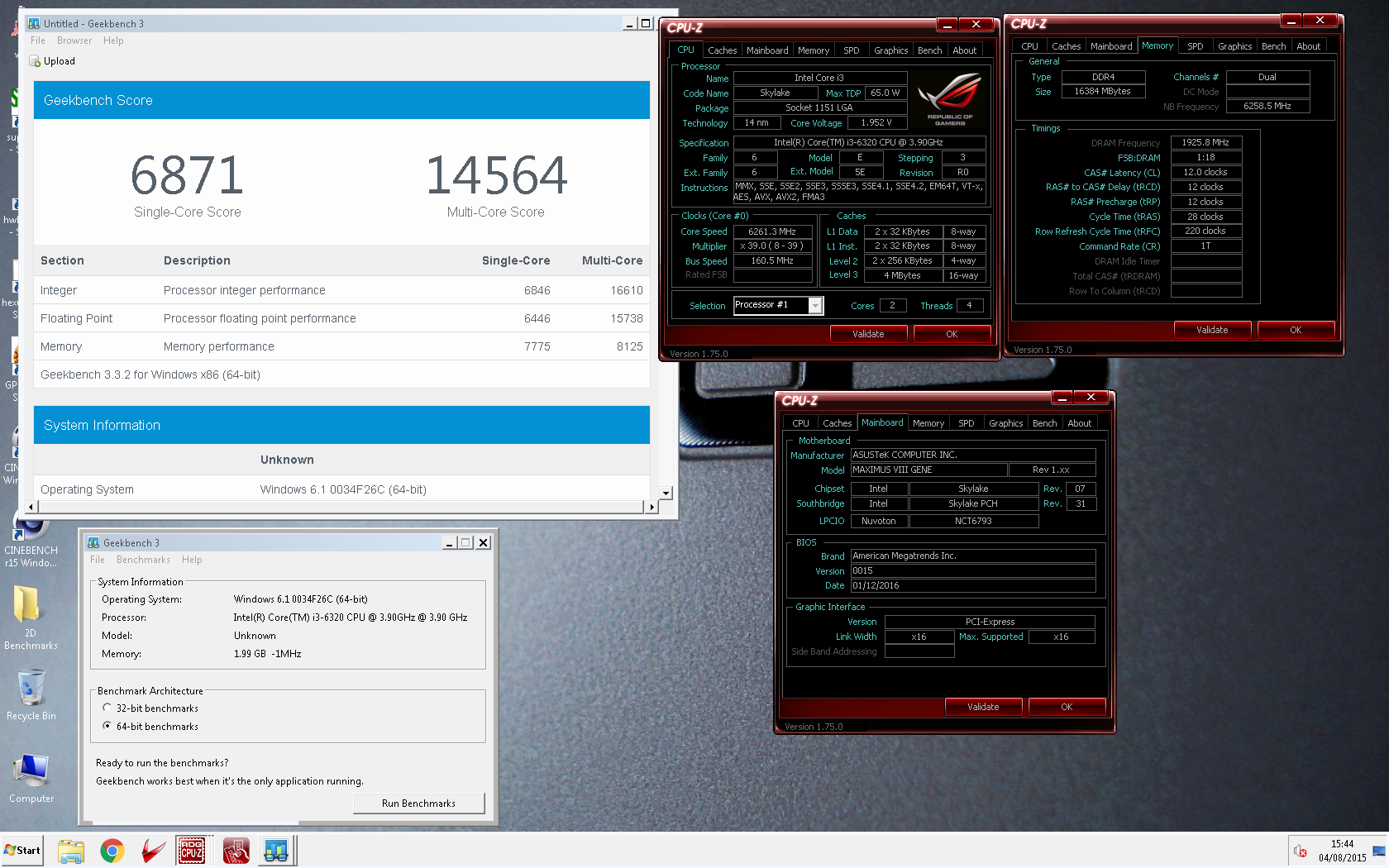
Task: Click horizontal scrollbar left arrow in Geekbench
Action: [x=31, y=507]
